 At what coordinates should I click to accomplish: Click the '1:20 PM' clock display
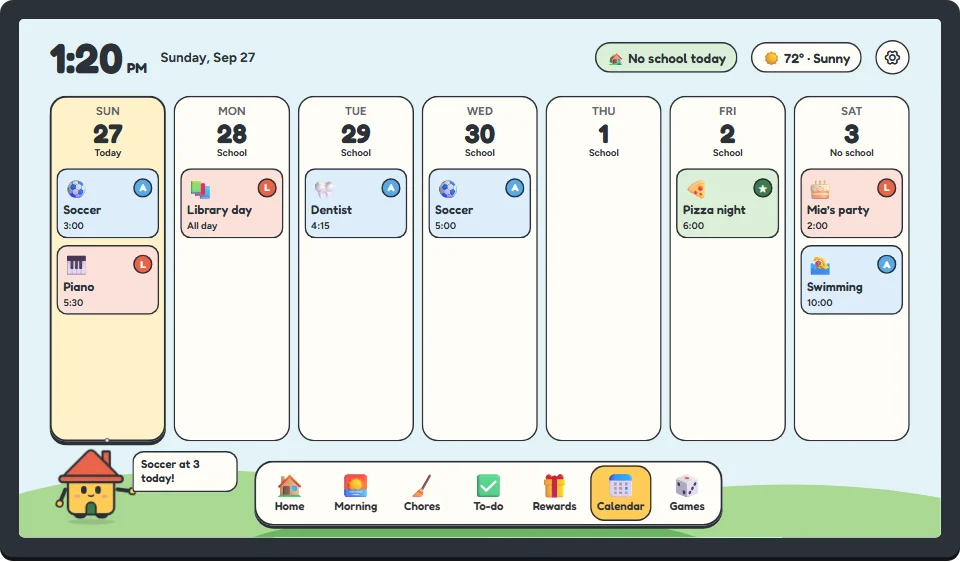(x=99, y=59)
